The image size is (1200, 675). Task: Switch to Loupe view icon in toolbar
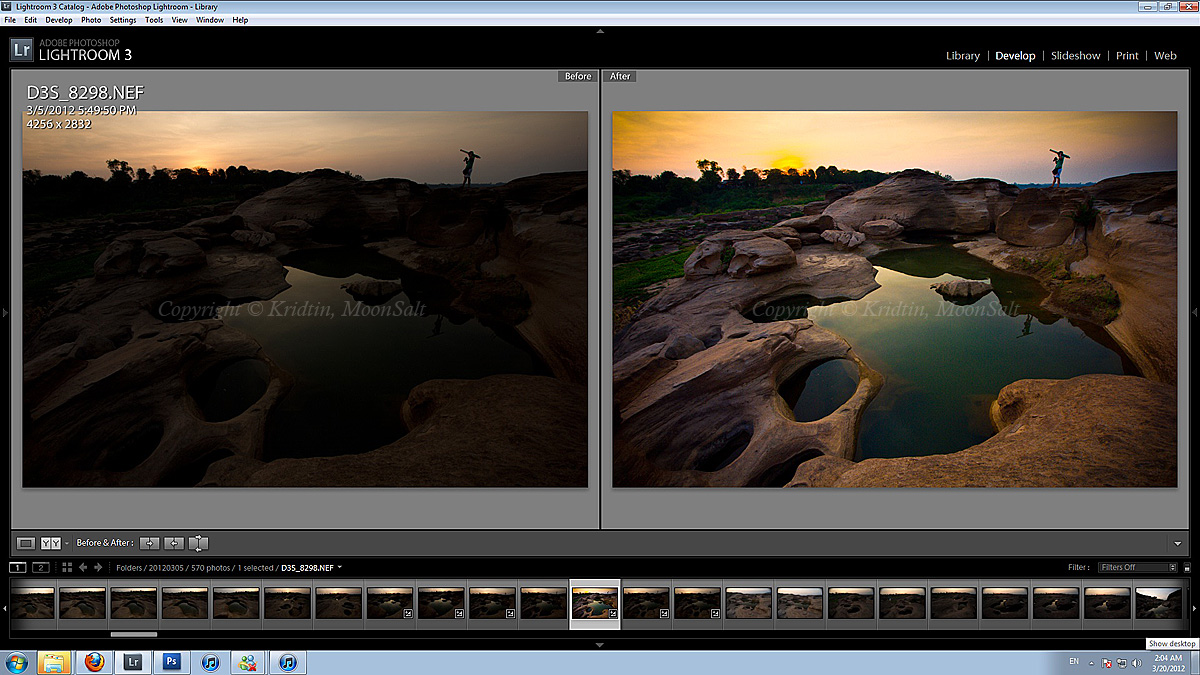click(x=26, y=543)
